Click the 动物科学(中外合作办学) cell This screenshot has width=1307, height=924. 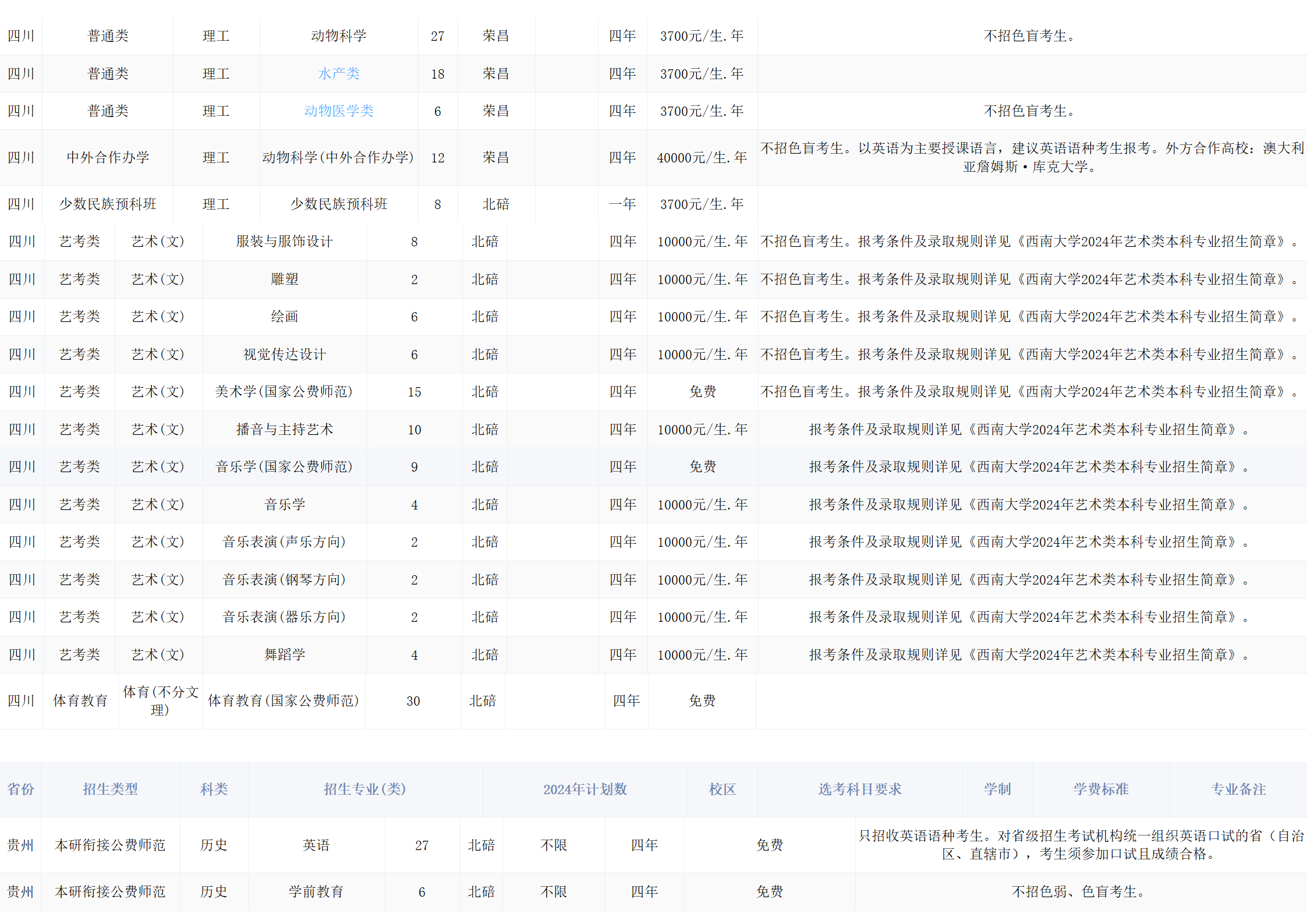pos(338,157)
